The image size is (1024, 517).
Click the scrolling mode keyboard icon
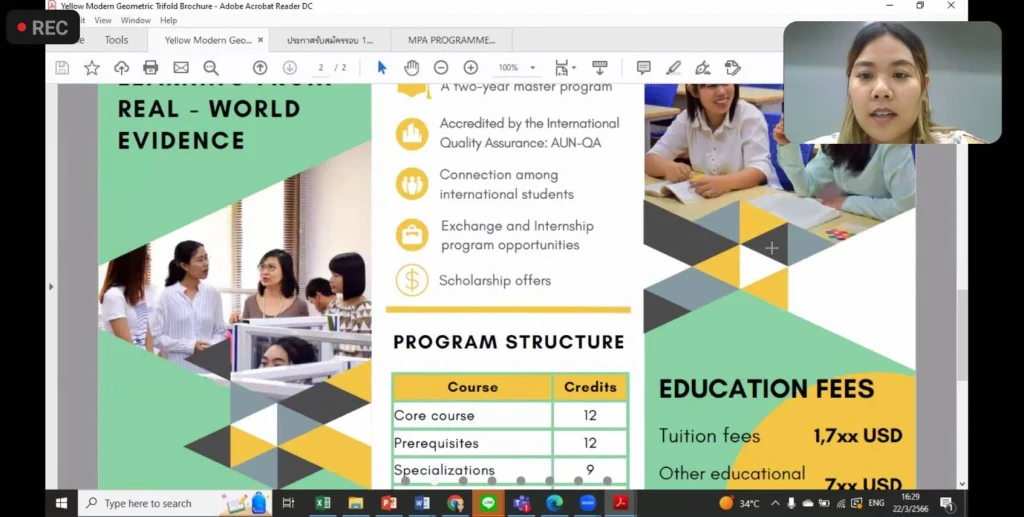click(x=600, y=67)
